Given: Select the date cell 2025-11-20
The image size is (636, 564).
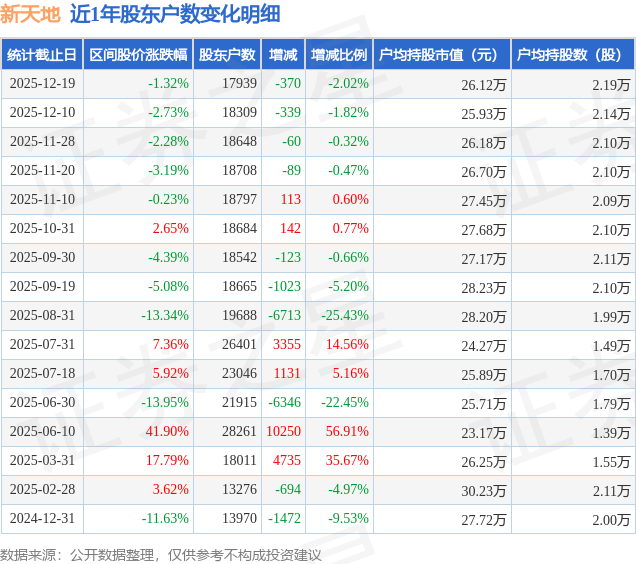Looking at the screenshot, I should point(43,170).
